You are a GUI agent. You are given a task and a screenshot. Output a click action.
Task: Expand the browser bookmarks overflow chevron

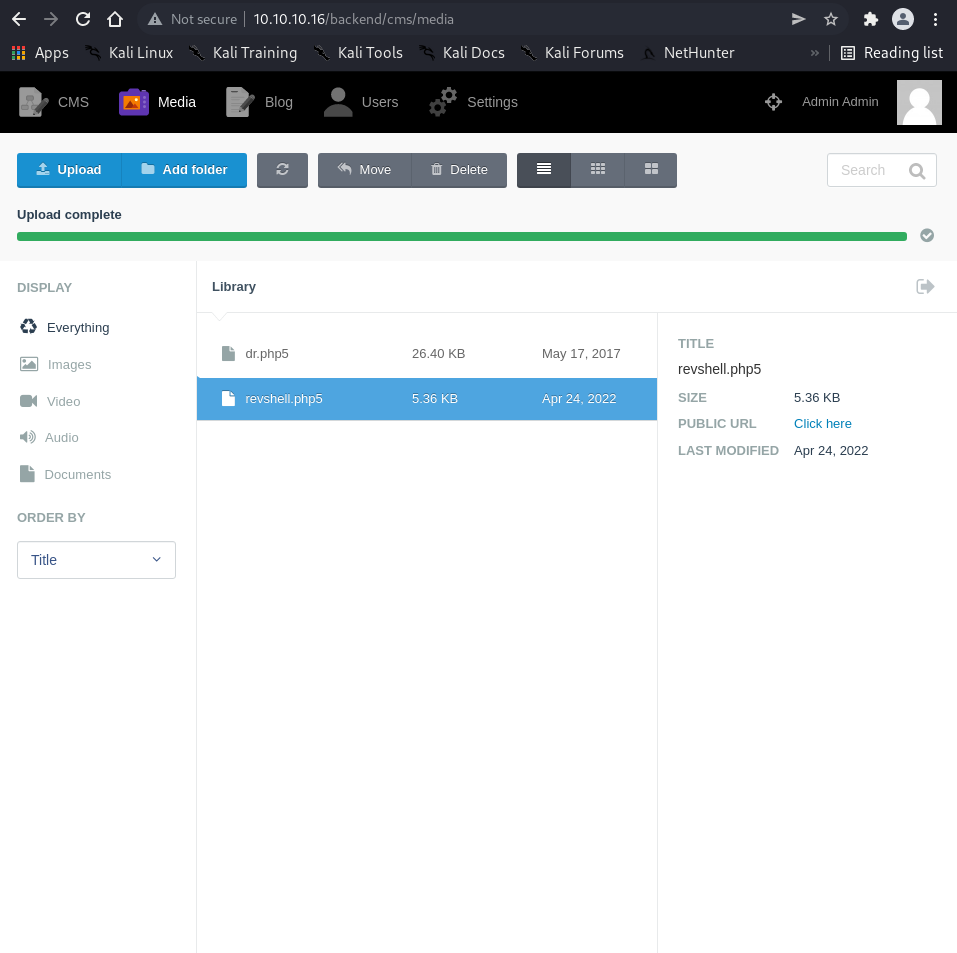click(815, 52)
